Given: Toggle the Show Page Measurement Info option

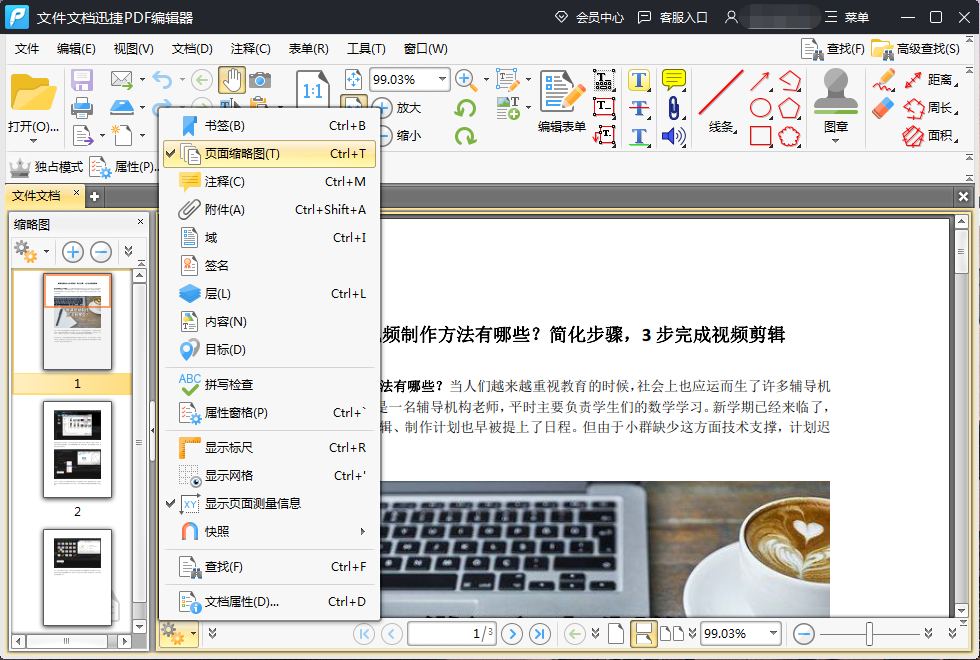Looking at the screenshot, I should pyautogui.click(x=269, y=503).
